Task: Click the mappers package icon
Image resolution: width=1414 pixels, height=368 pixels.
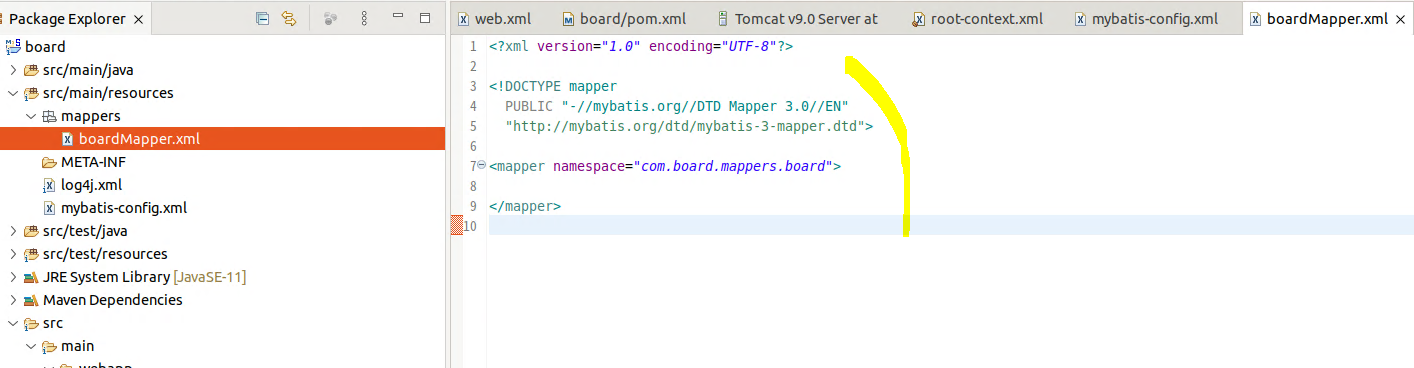Action: pyautogui.click(x=49, y=116)
